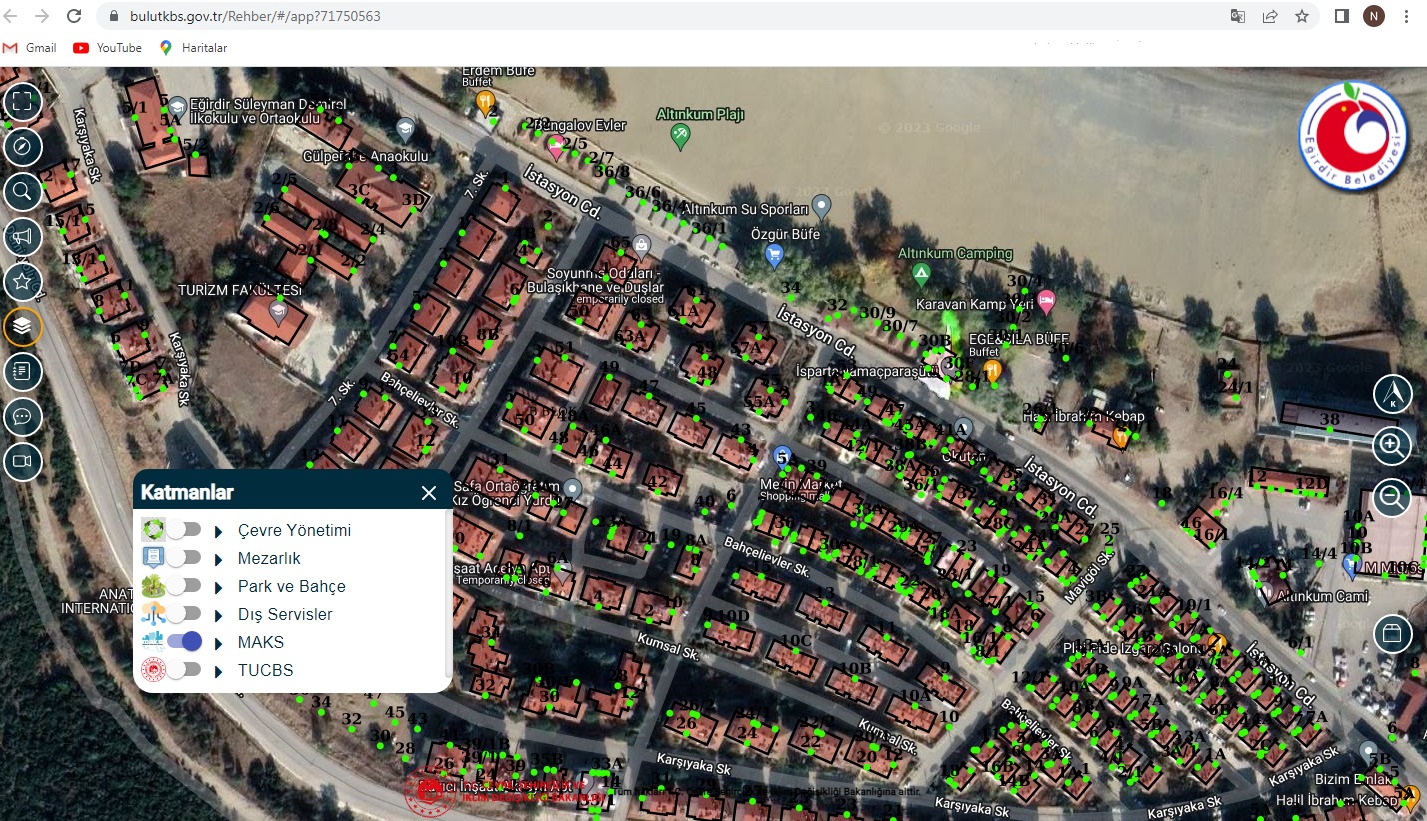Image resolution: width=1427 pixels, height=821 pixels.
Task: Click the Dış Servisler layer icon
Action: (x=153, y=614)
